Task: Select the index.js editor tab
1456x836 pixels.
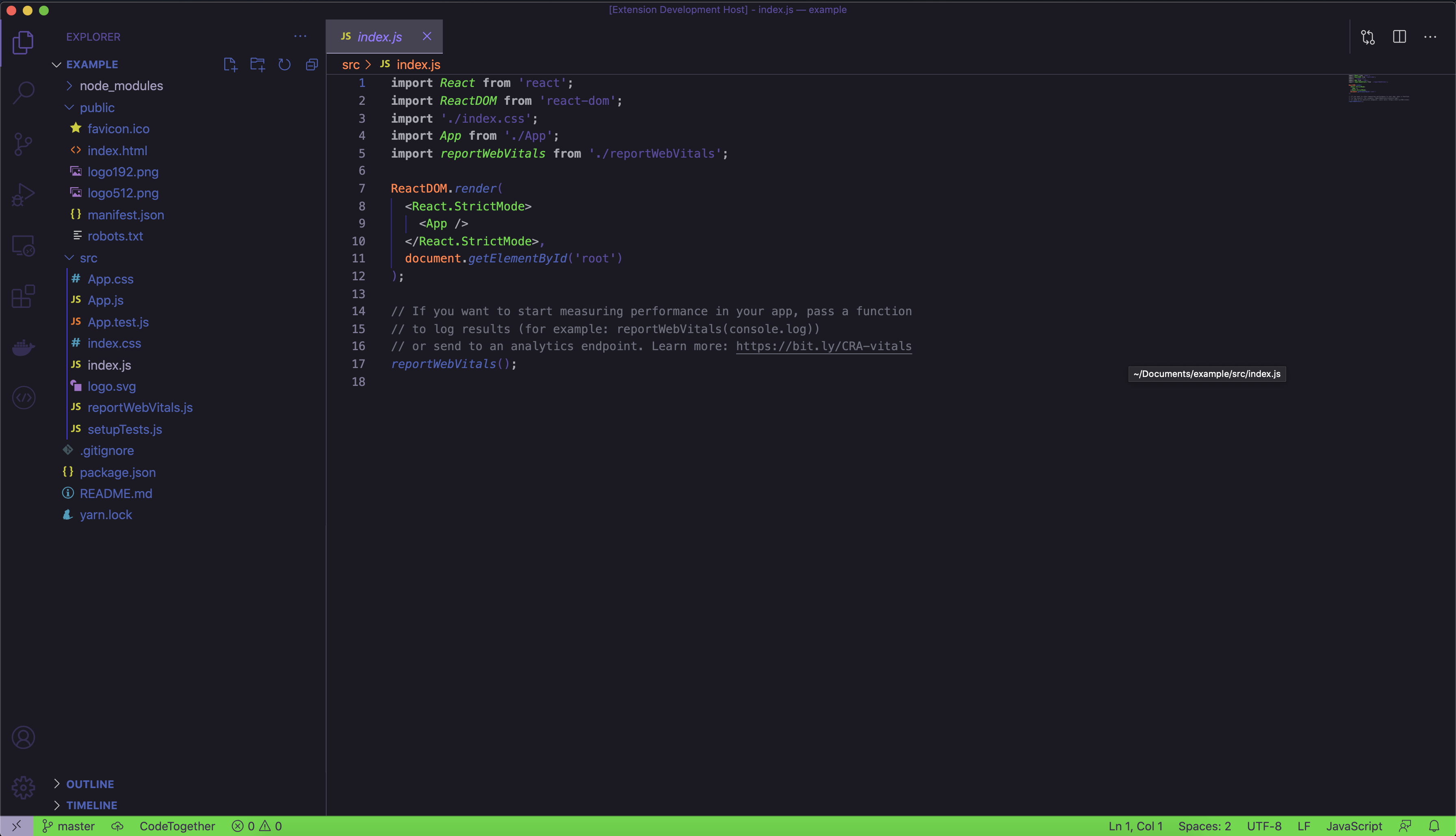Action: pos(379,37)
